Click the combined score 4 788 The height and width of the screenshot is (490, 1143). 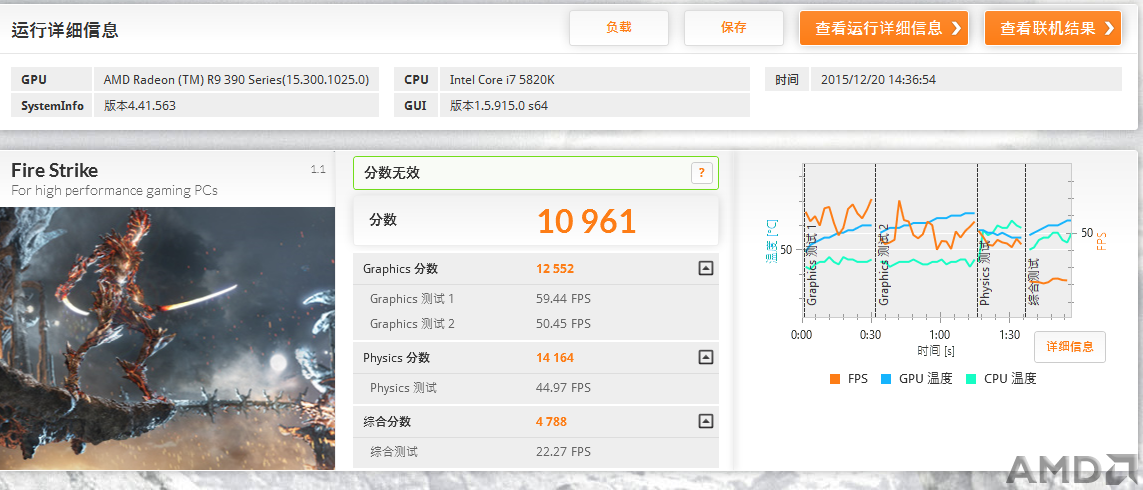pos(552,421)
